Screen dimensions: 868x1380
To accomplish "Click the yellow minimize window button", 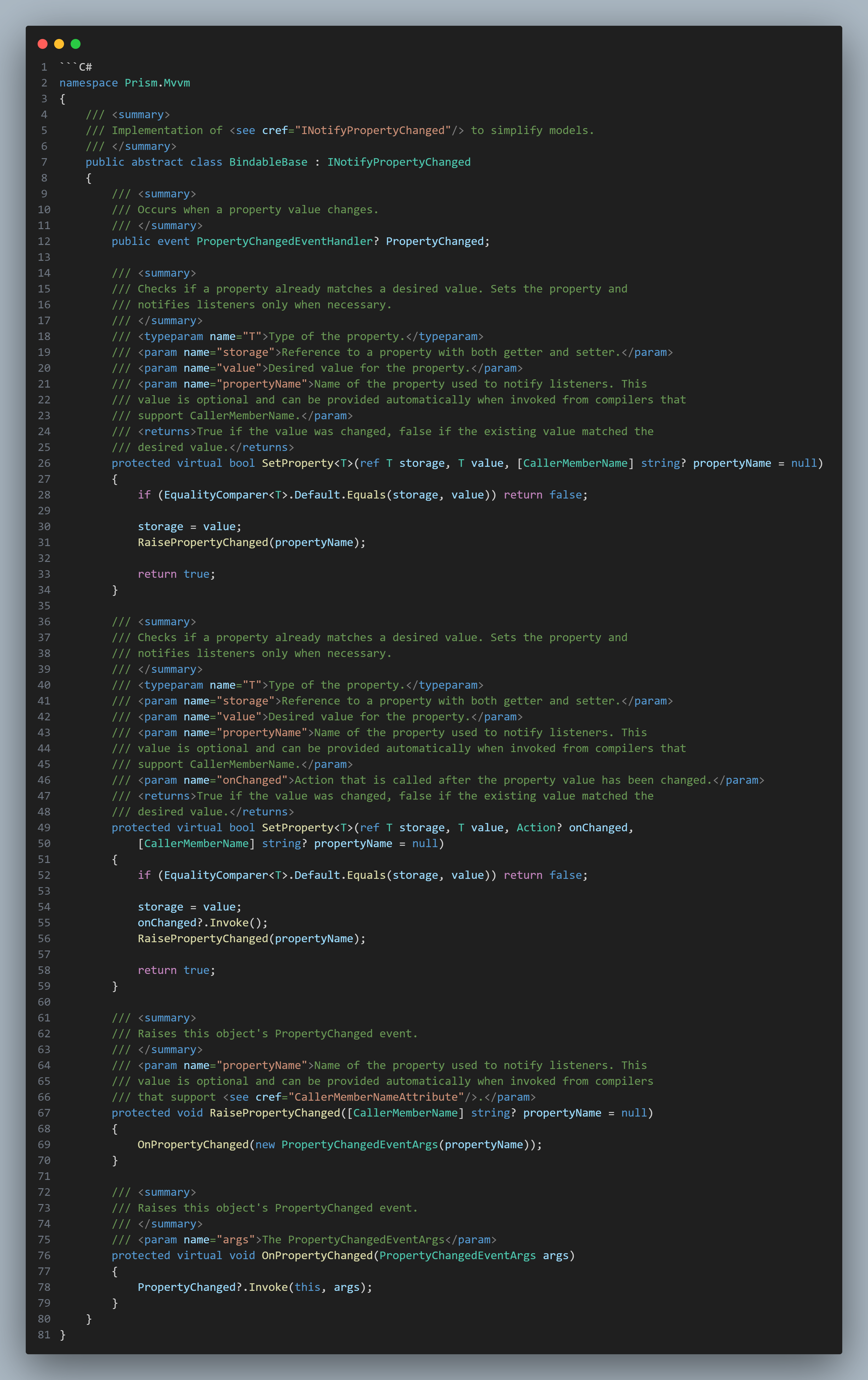I will (x=59, y=44).
